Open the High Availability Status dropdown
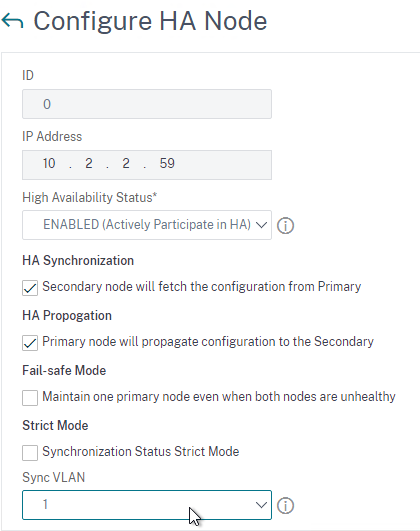420x531 pixels. [147, 225]
